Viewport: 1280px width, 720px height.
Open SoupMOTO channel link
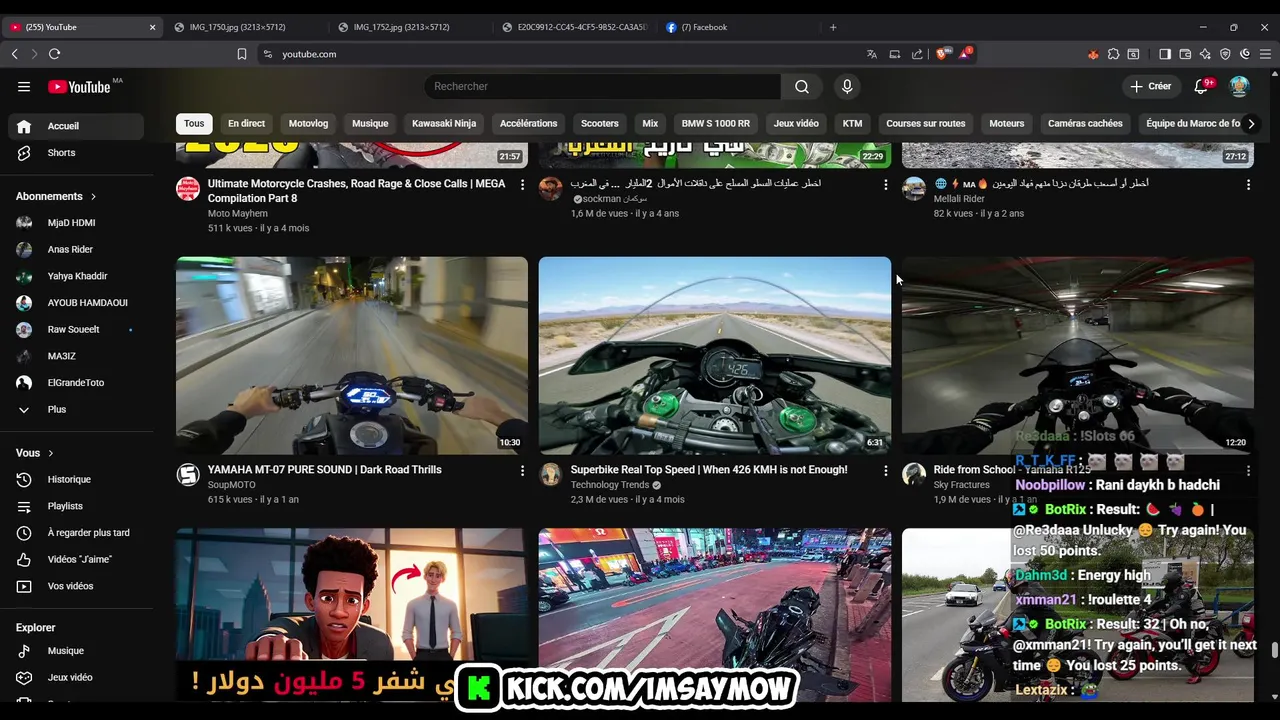232,485
